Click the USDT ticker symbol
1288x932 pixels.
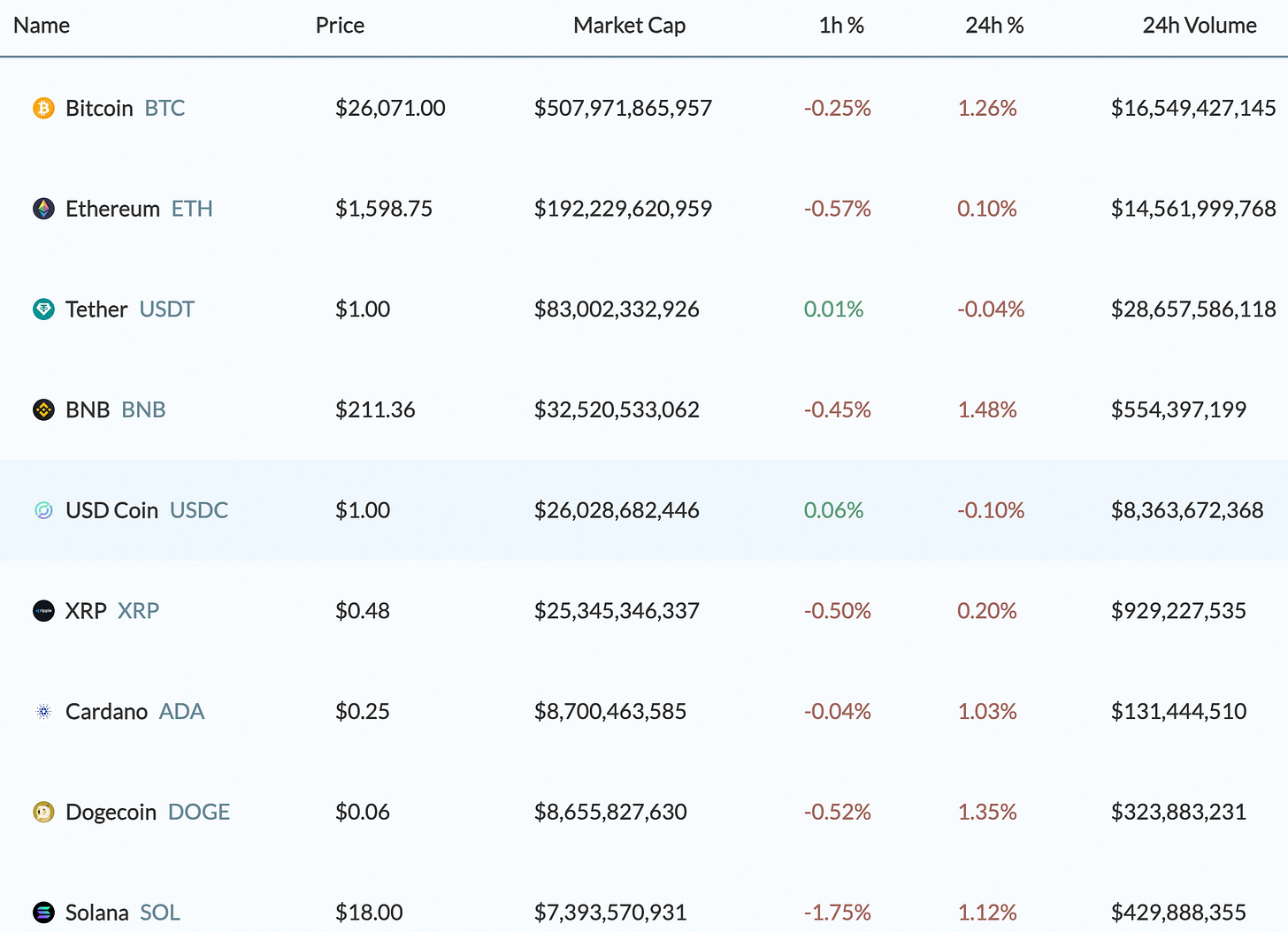tap(167, 309)
